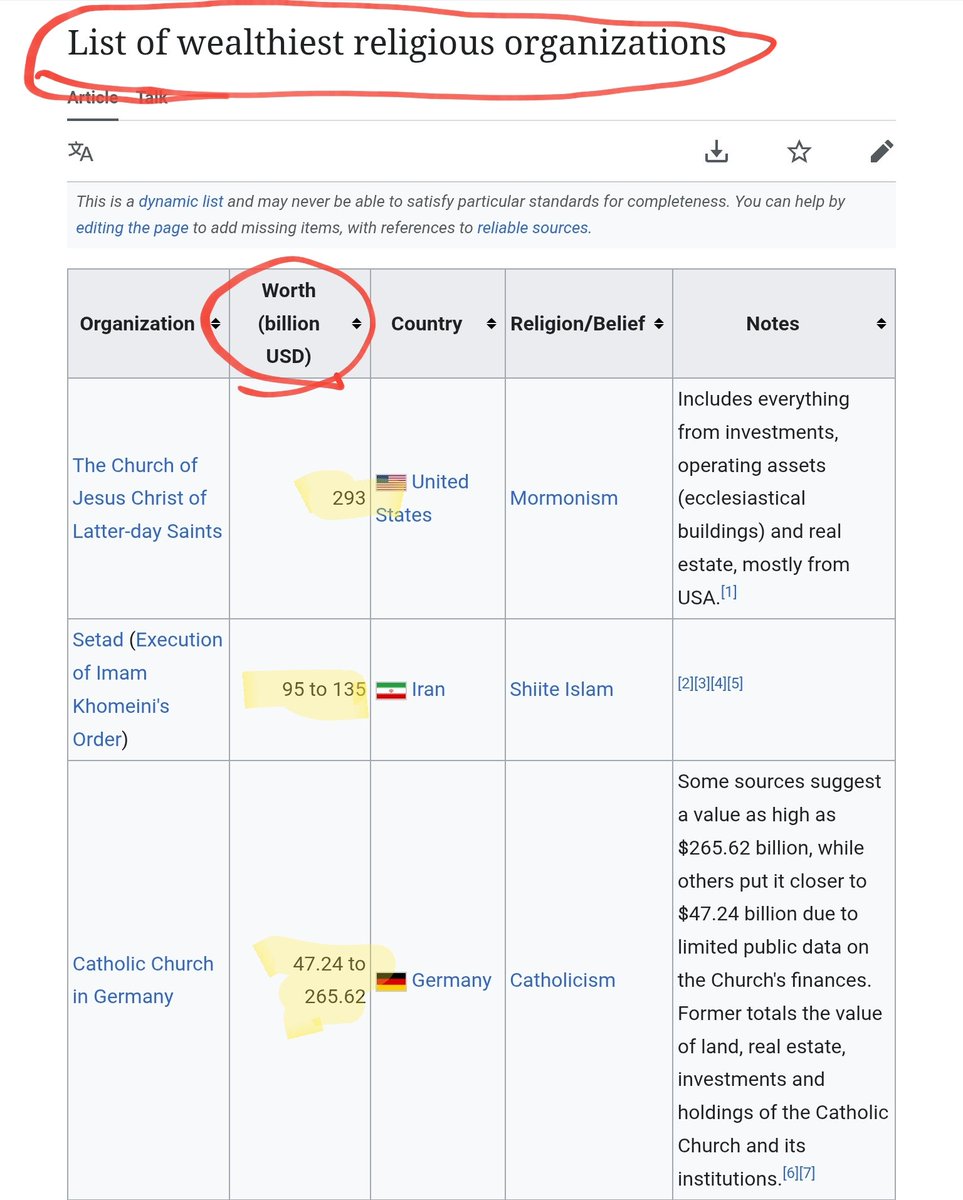Open citation [4] in Setad row
The height and width of the screenshot is (1200, 963).
(x=718, y=683)
